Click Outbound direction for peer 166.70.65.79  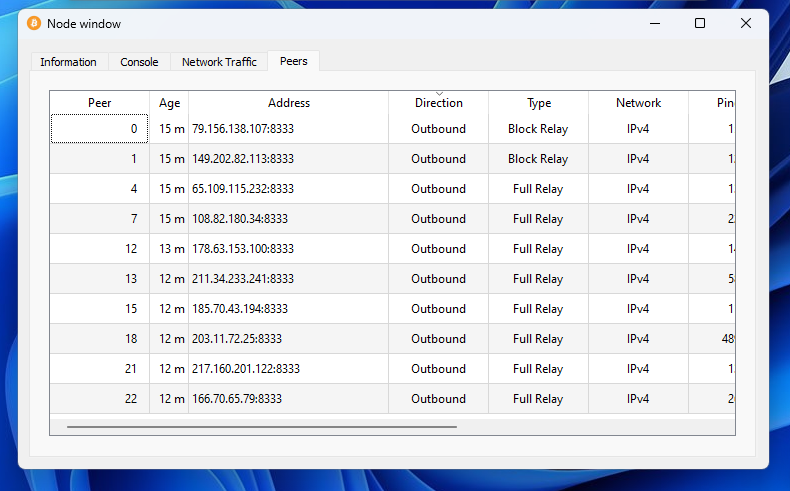[x=438, y=398]
